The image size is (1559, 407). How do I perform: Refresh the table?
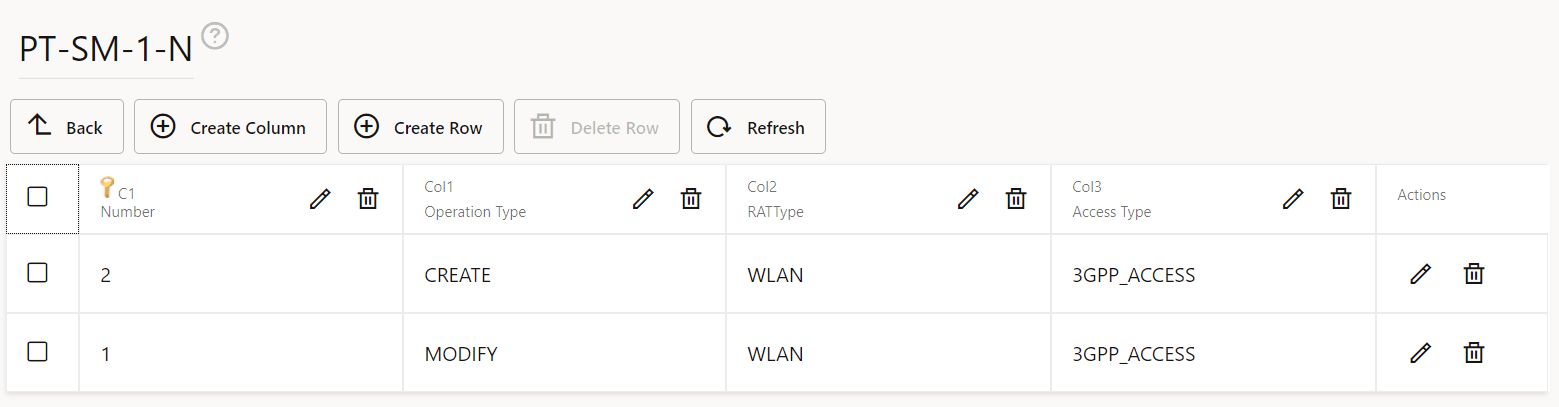pos(758,127)
